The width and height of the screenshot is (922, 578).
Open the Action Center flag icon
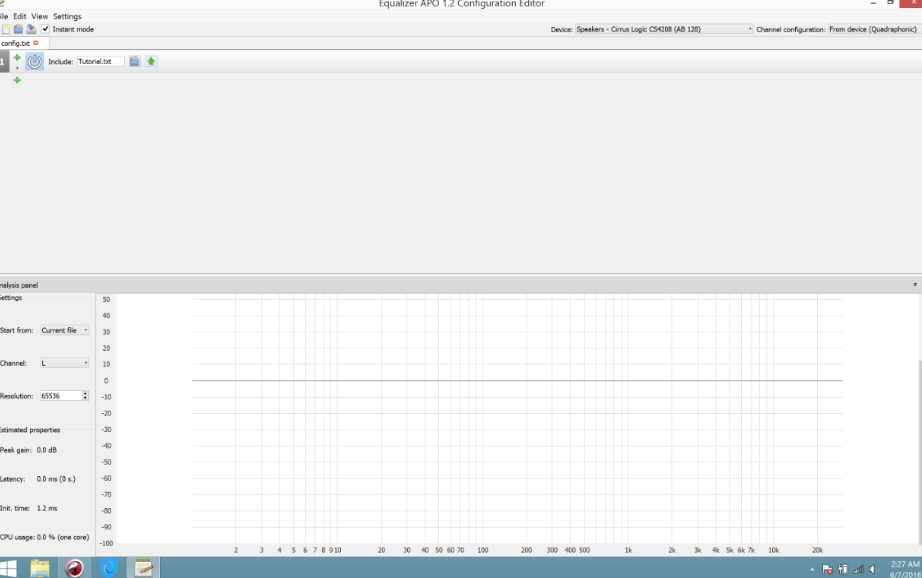[x=827, y=569]
